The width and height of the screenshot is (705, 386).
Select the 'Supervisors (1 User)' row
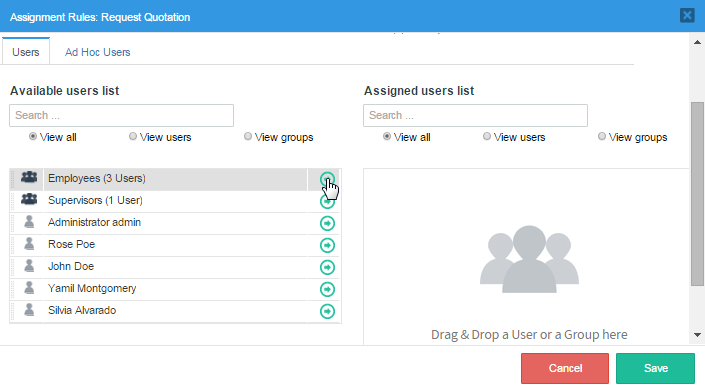[x=175, y=201]
